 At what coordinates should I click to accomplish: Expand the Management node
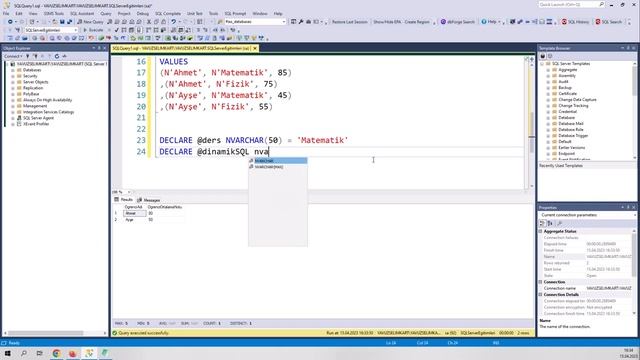(13, 106)
